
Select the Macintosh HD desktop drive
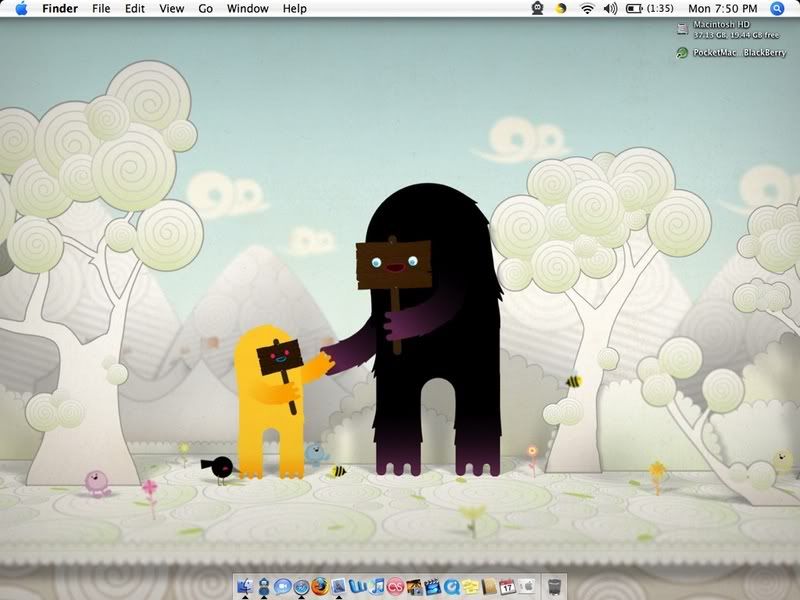coord(683,29)
